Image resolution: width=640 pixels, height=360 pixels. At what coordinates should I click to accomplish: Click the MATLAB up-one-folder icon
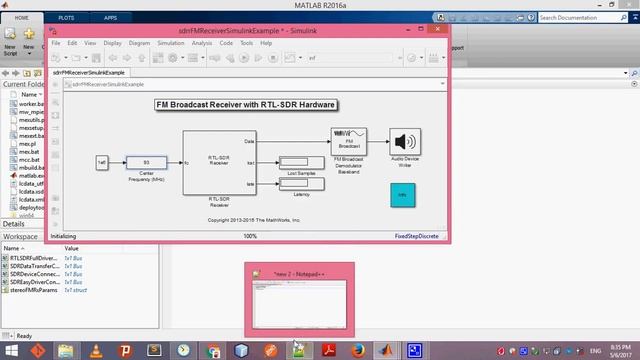[x=27, y=73]
